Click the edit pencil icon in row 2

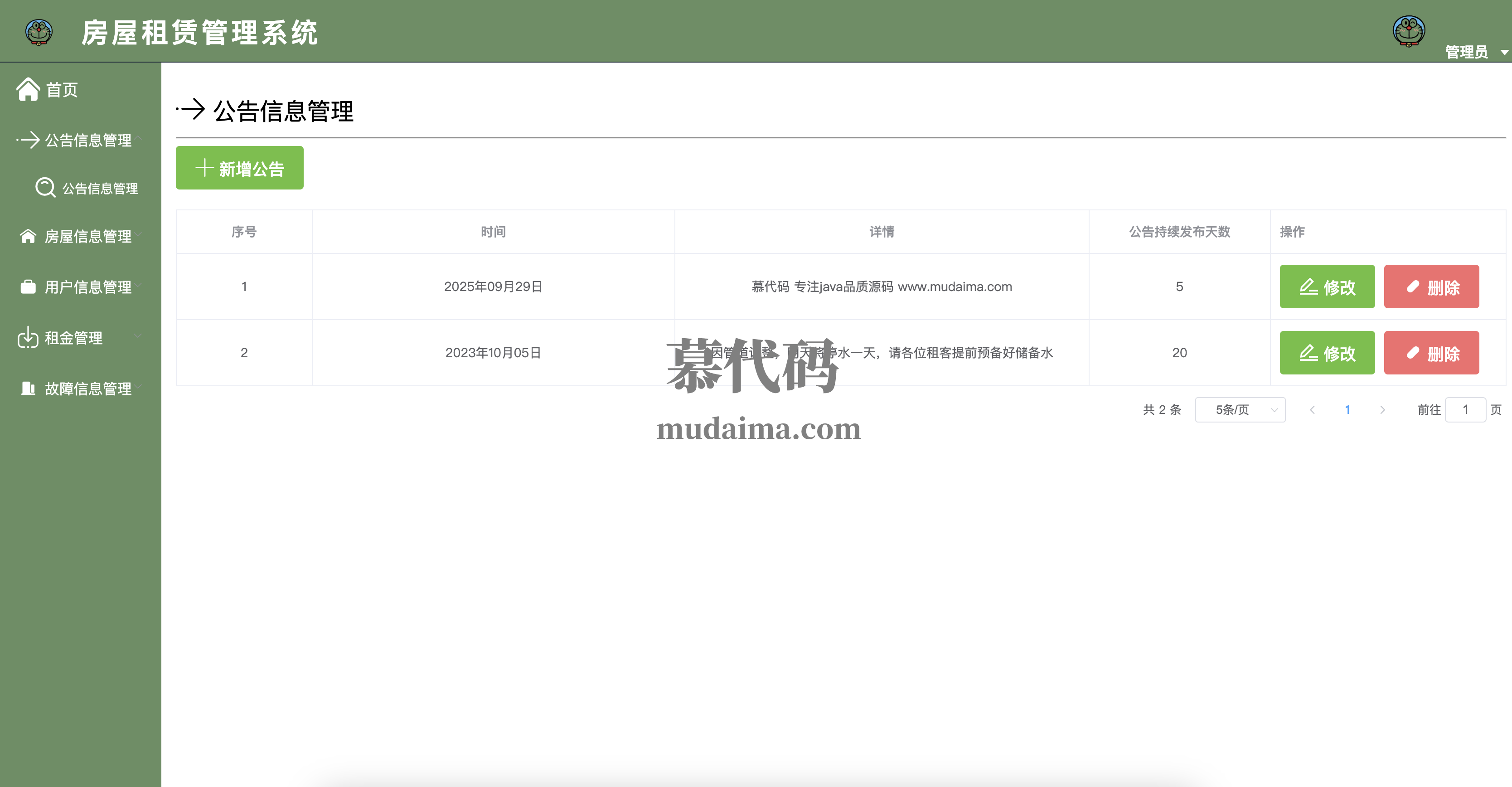click(1308, 353)
